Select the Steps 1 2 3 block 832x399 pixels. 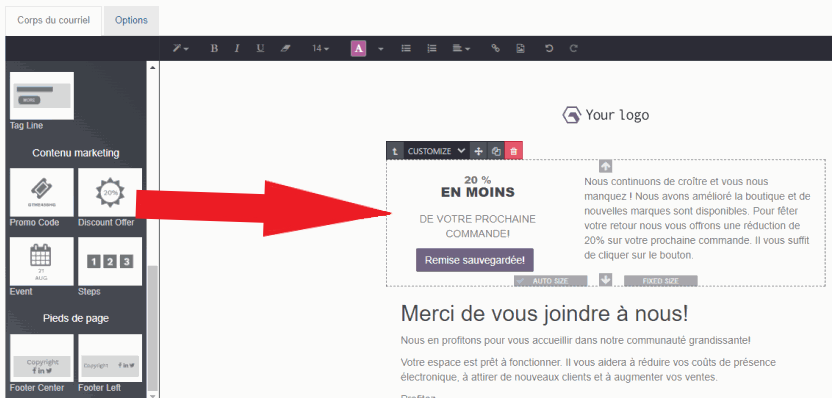pyautogui.click(x=110, y=261)
